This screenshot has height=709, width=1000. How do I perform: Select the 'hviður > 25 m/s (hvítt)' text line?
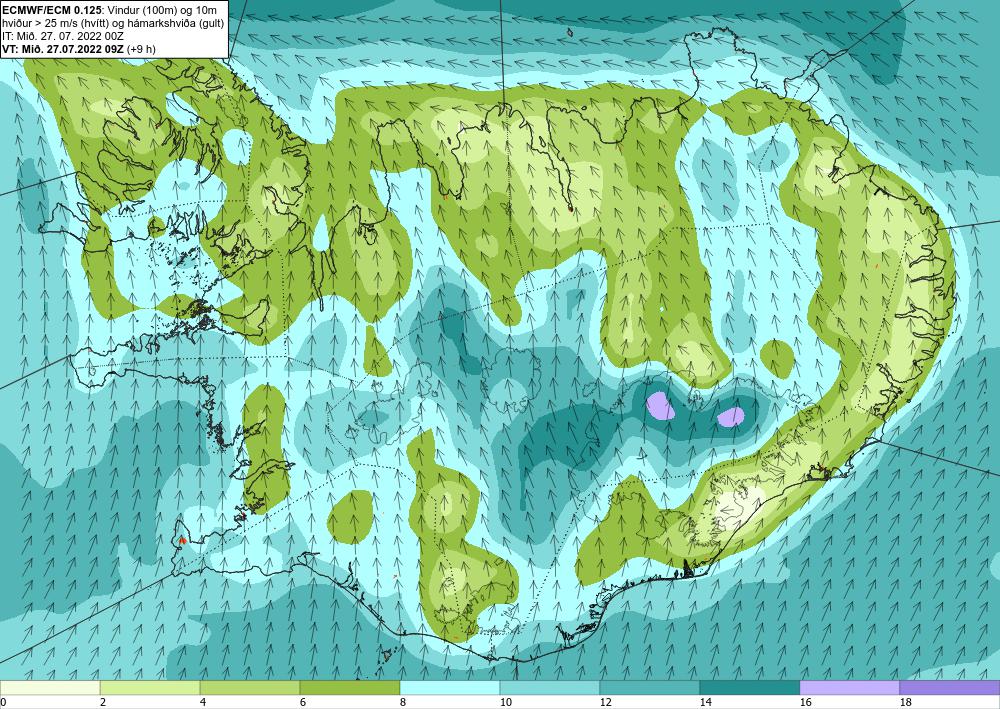(112, 24)
